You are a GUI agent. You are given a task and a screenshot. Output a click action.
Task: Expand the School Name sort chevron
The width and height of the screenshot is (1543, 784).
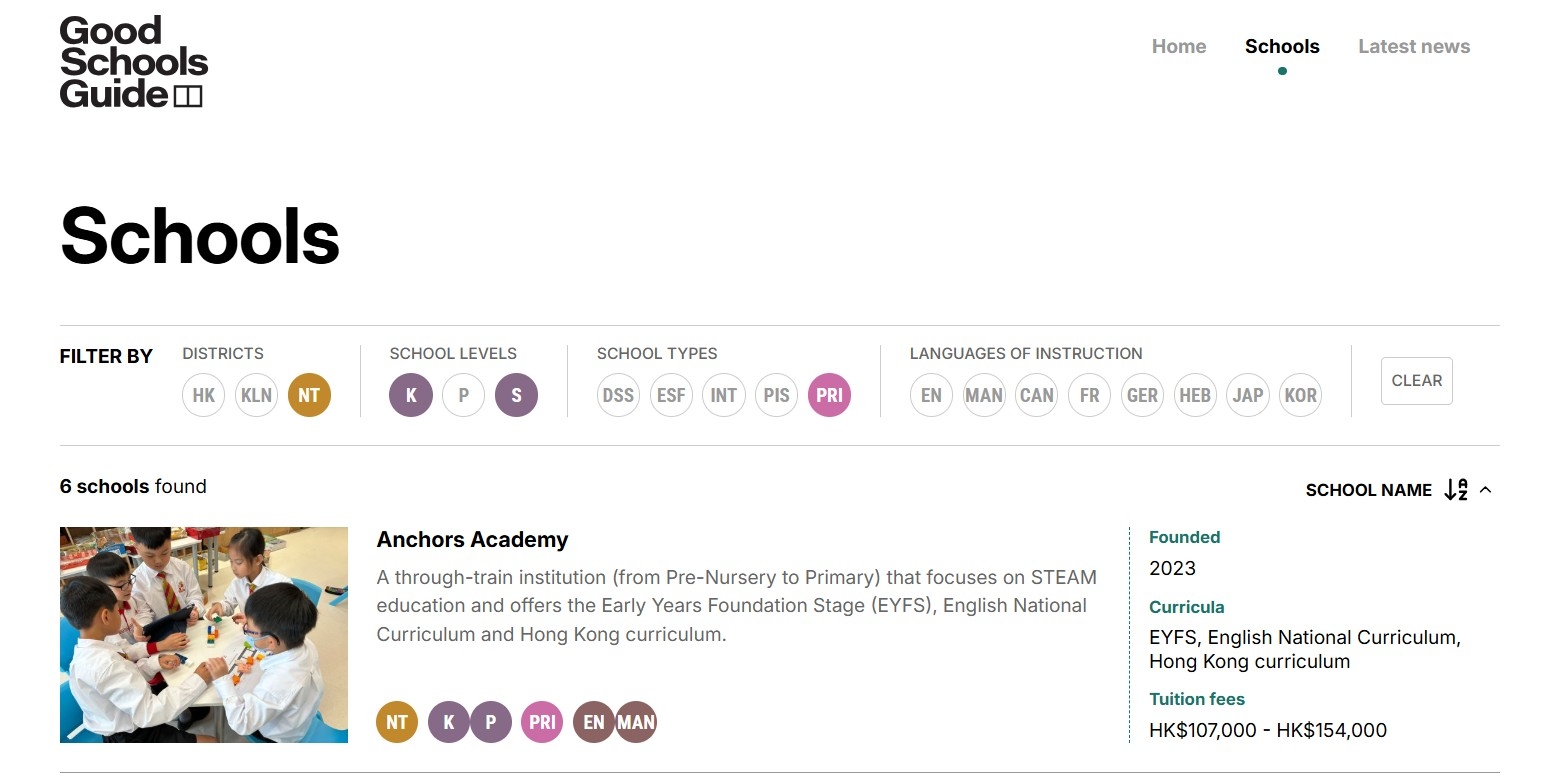[1486, 490]
